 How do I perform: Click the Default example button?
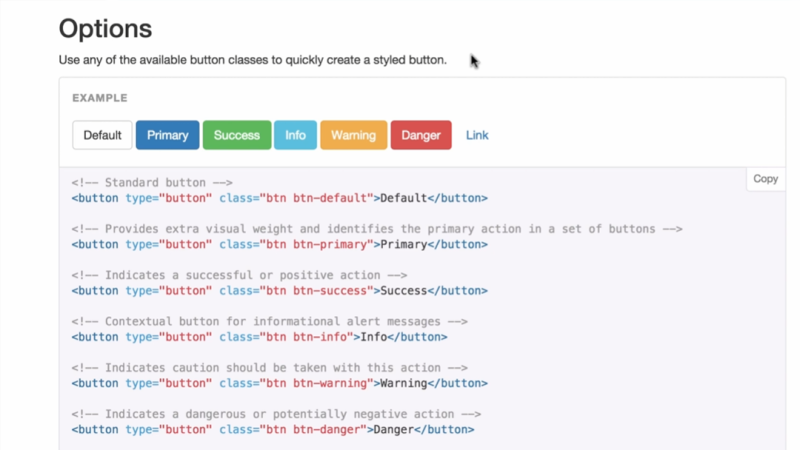(x=102, y=135)
